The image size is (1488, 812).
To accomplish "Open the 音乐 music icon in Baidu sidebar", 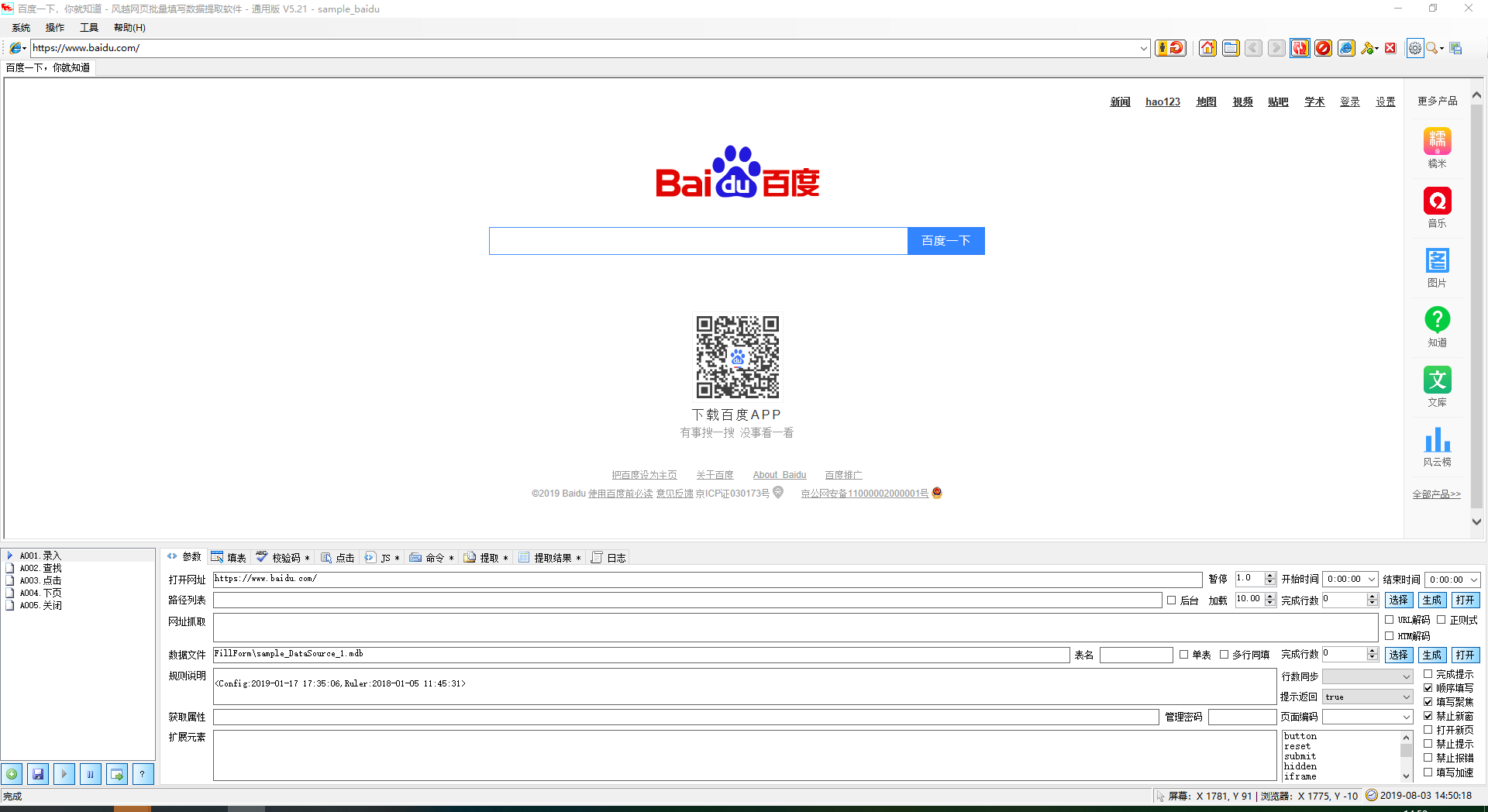I will (1437, 201).
